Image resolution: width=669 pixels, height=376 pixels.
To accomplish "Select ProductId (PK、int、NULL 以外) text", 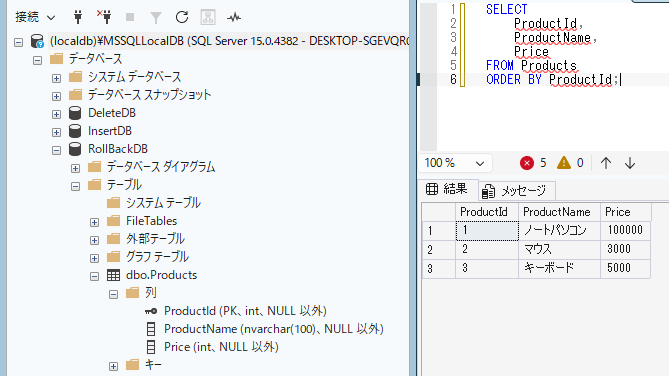I will pos(245,311).
